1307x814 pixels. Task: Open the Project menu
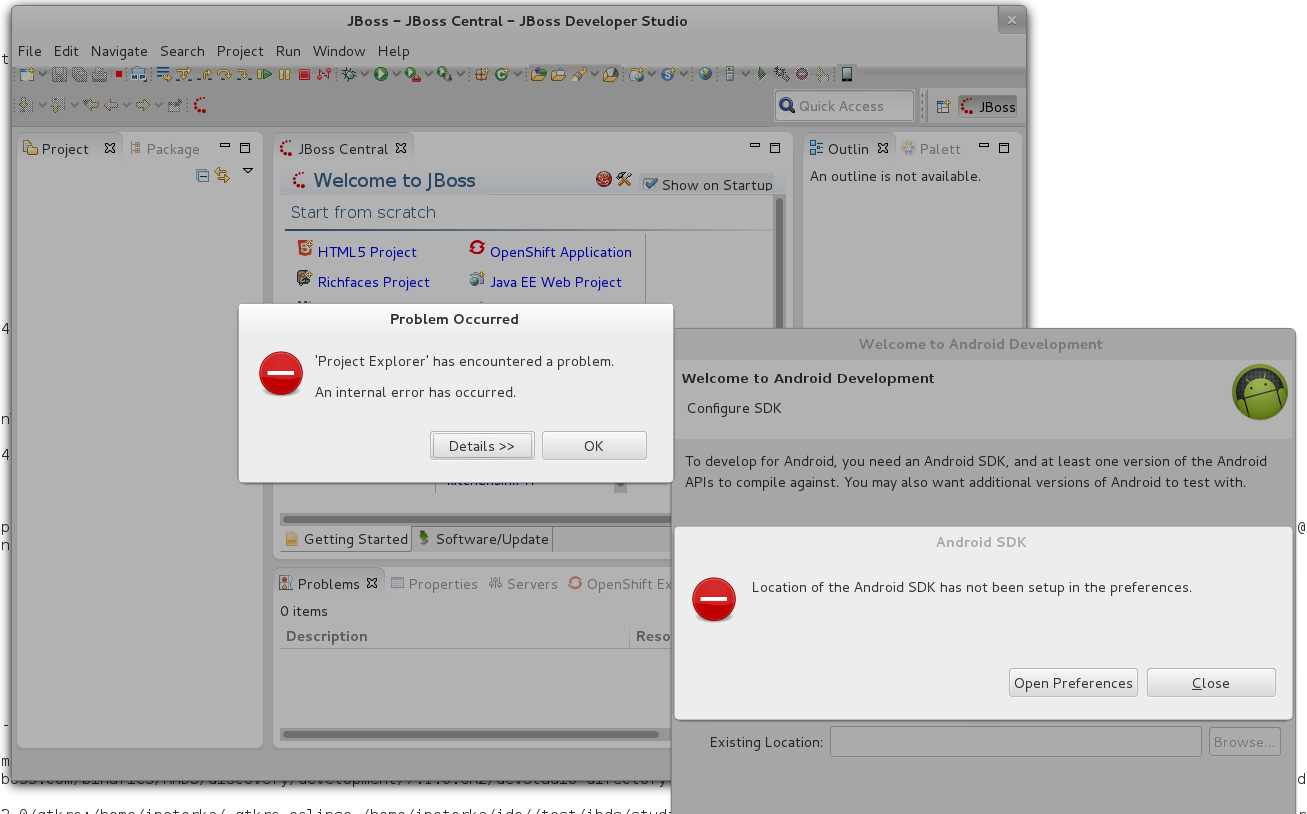click(240, 51)
